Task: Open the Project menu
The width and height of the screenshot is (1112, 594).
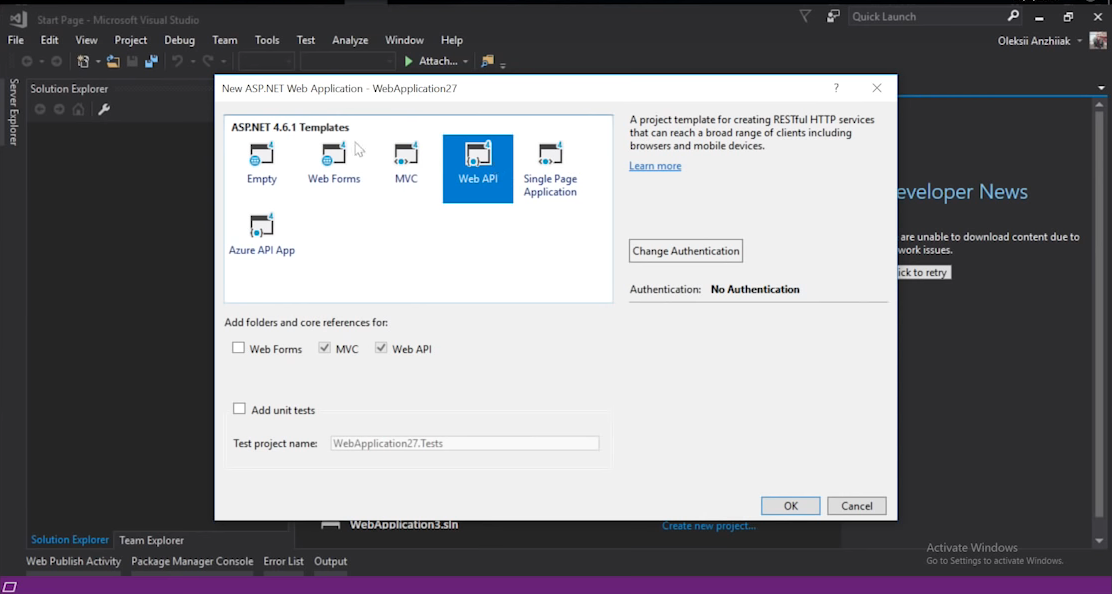Action: 130,40
